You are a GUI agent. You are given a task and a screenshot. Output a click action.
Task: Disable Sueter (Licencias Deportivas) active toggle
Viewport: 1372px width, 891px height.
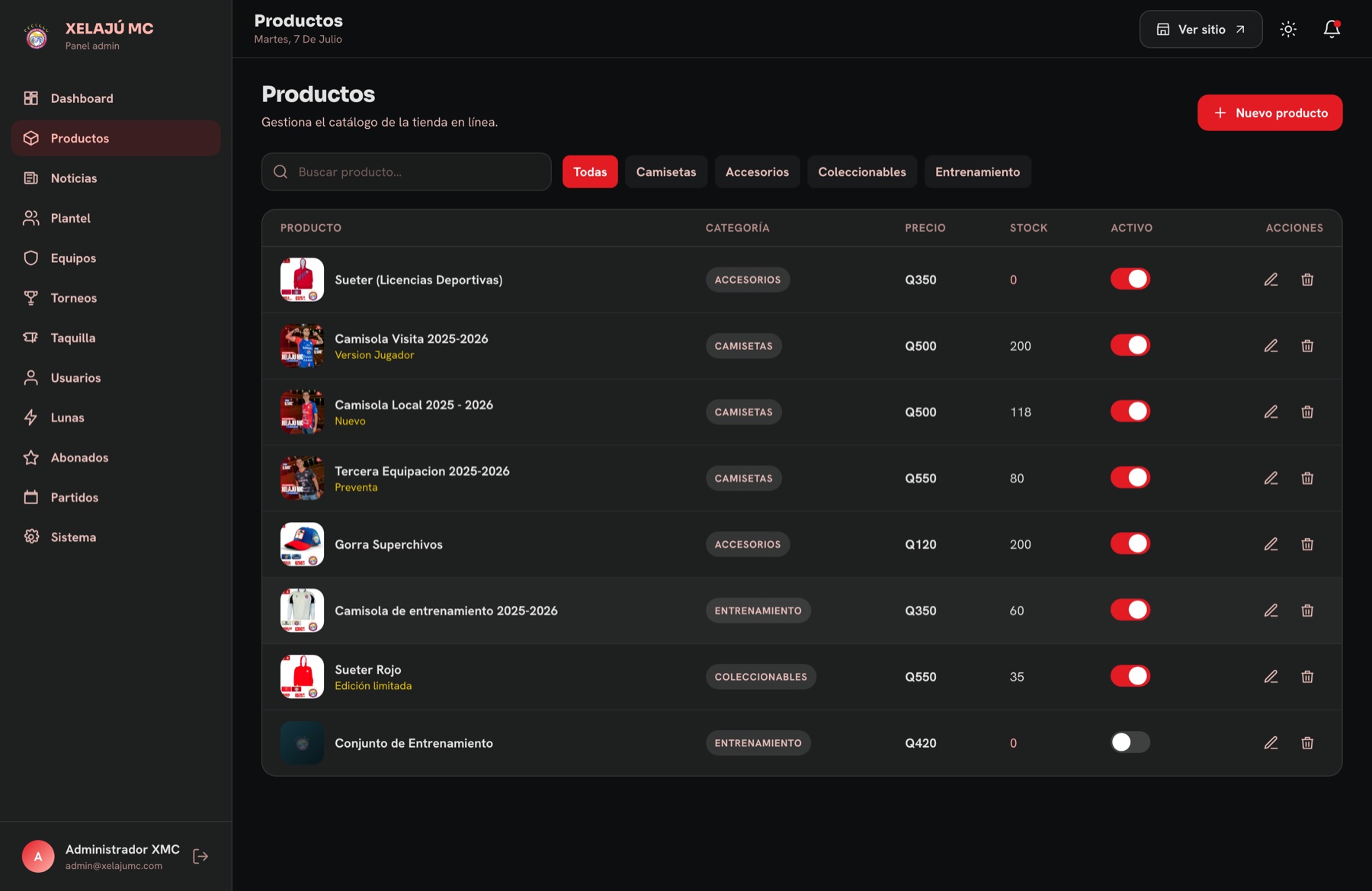tap(1130, 279)
